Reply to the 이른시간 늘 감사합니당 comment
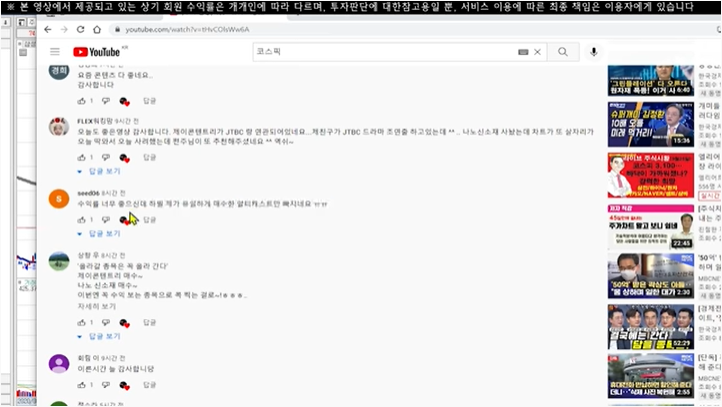The width and height of the screenshot is (722, 407). click(x=149, y=385)
